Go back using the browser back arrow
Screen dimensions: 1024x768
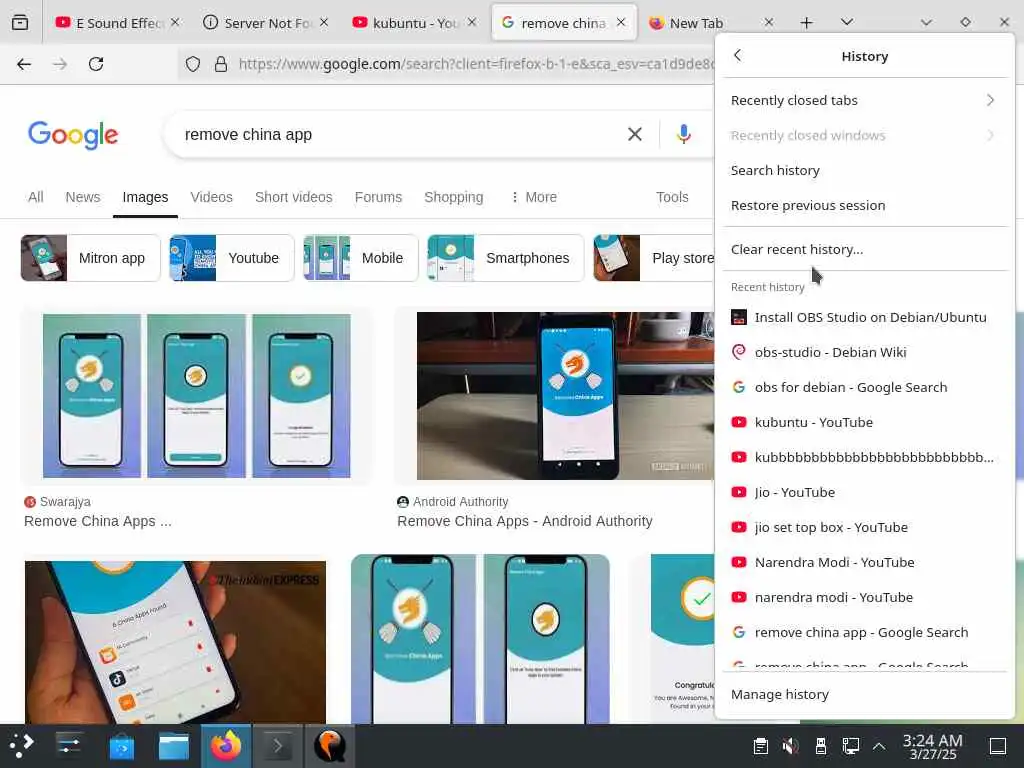pyautogui.click(x=24, y=64)
